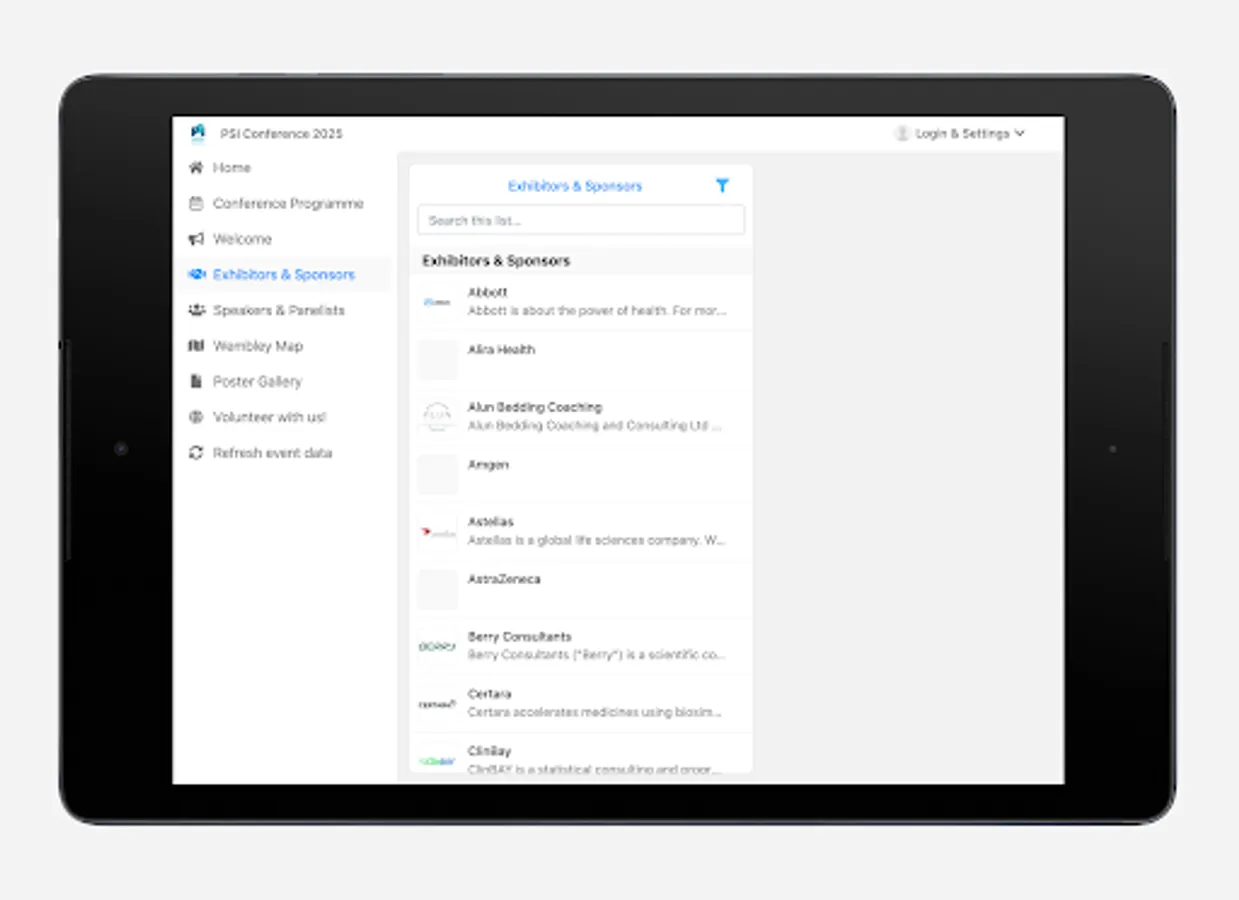Open the Alun Bedding Coaching name
The width and height of the screenshot is (1239, 900).
(535, 407)
